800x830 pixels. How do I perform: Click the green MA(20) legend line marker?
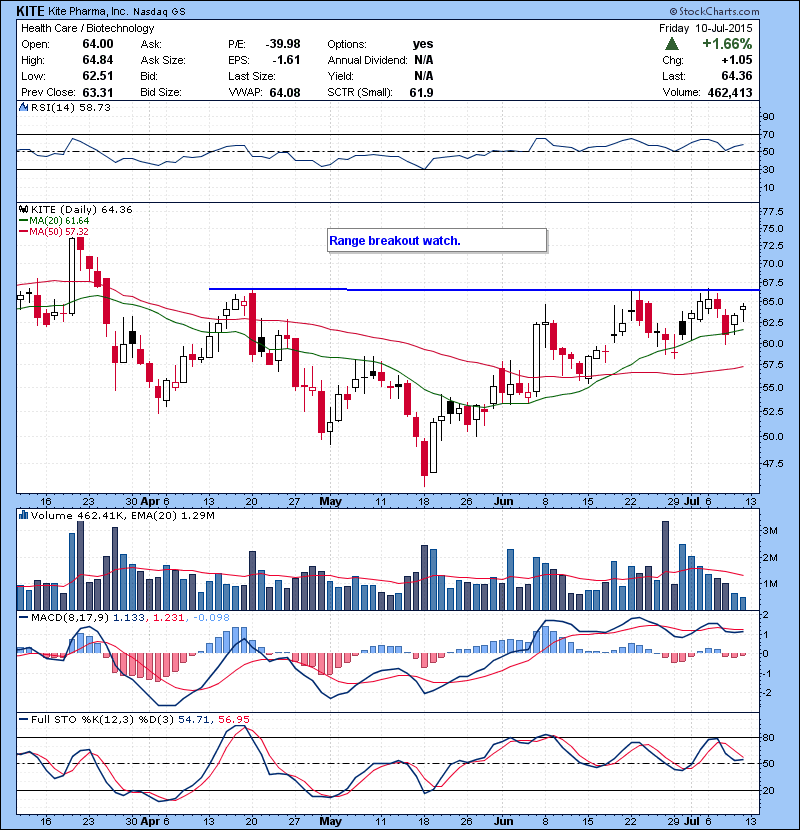point(23,220)
